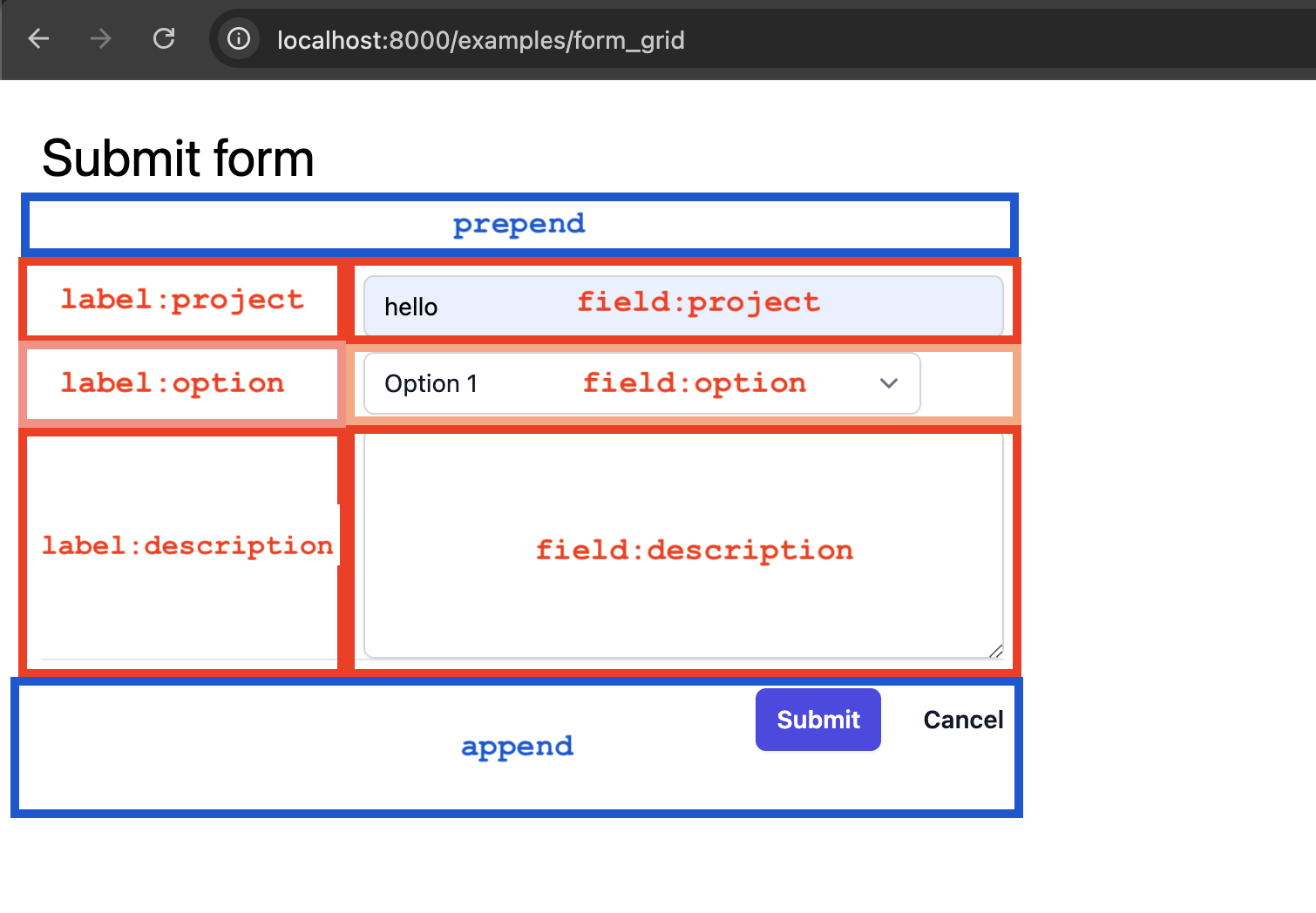Click the resize grip of the description textarea
This screenshot has width=1316, height=913.
click(x=994, y=650)
